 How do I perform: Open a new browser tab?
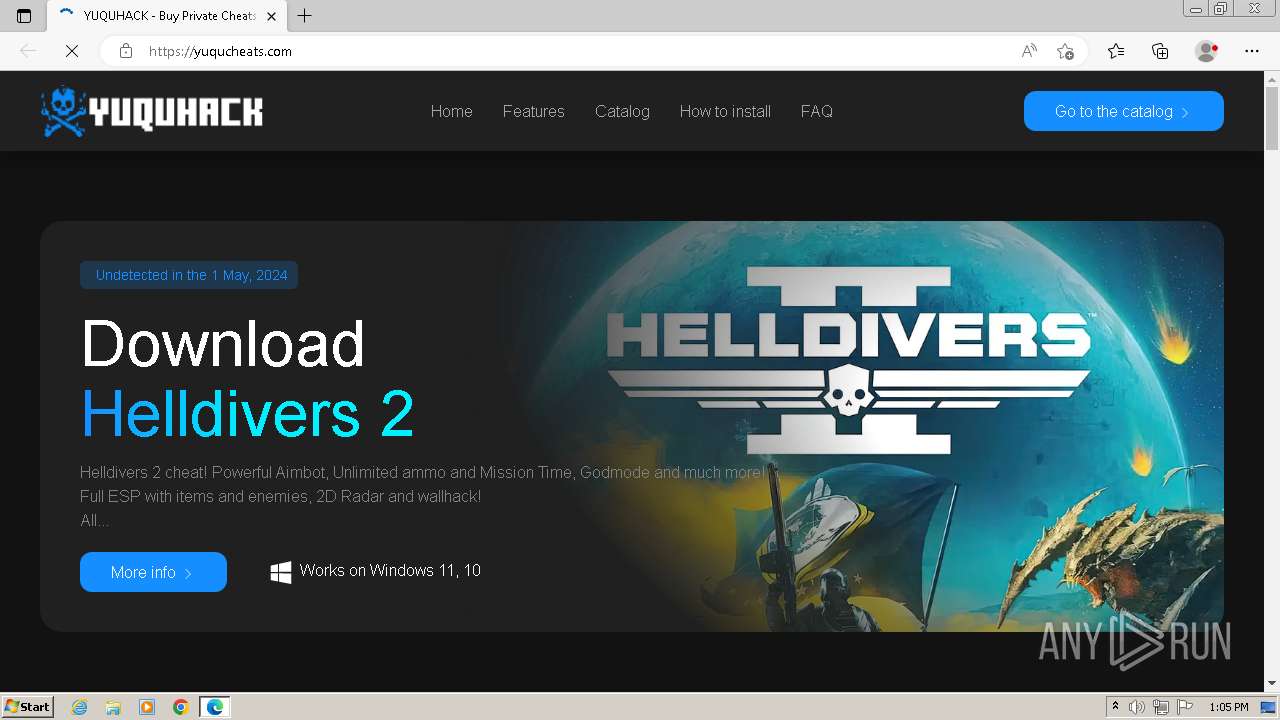(305, 16)
